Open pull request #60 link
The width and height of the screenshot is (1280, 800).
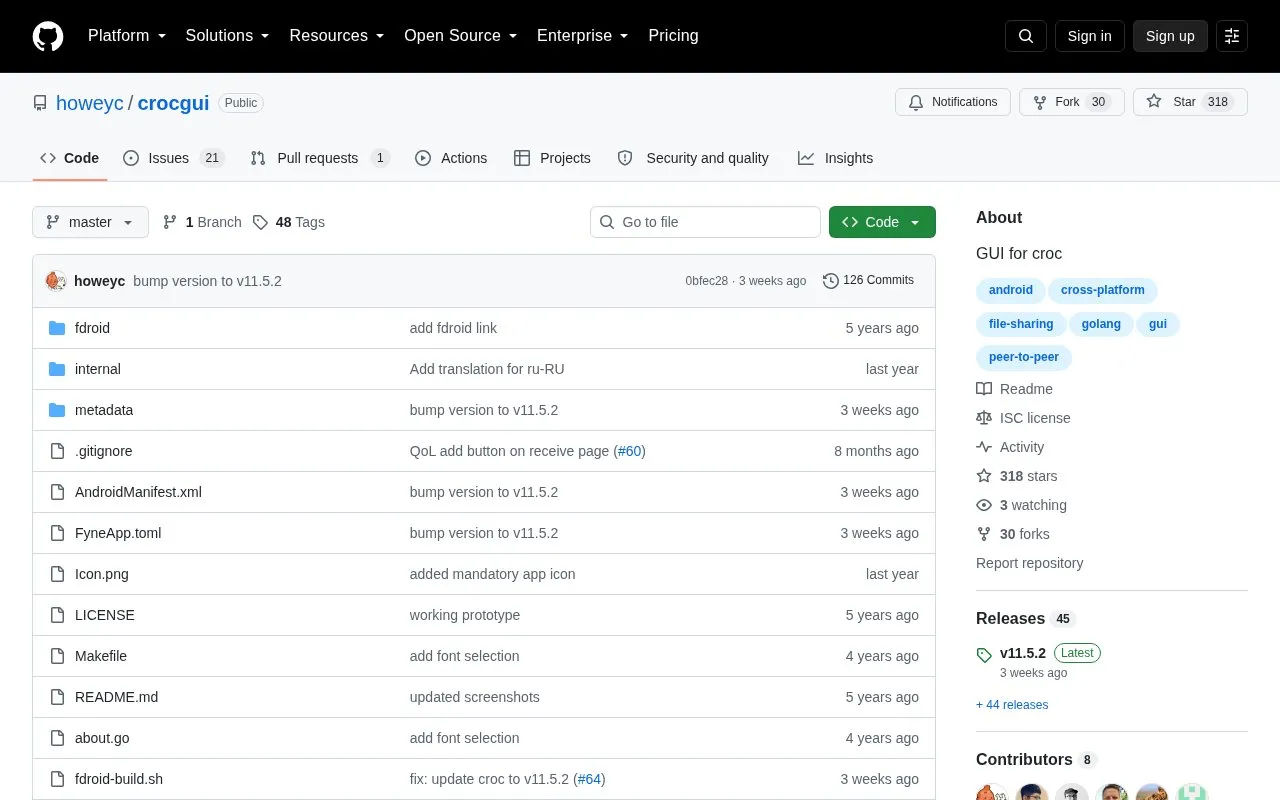pyautogui.click(x=630, y=451)
